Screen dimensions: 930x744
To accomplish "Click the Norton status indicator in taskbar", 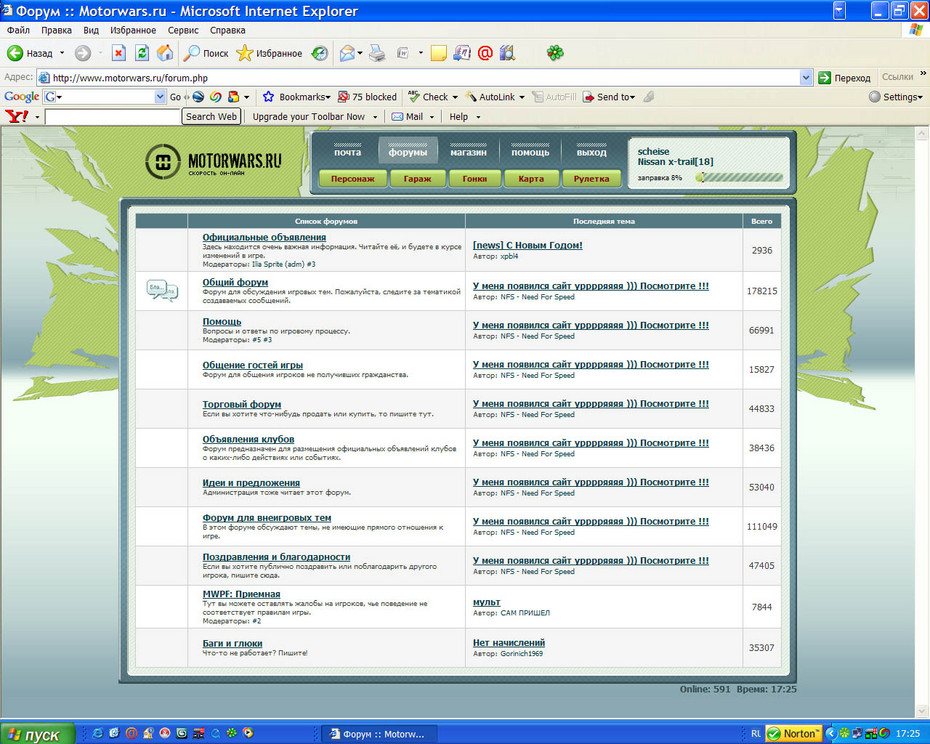I will coord(793,733).
